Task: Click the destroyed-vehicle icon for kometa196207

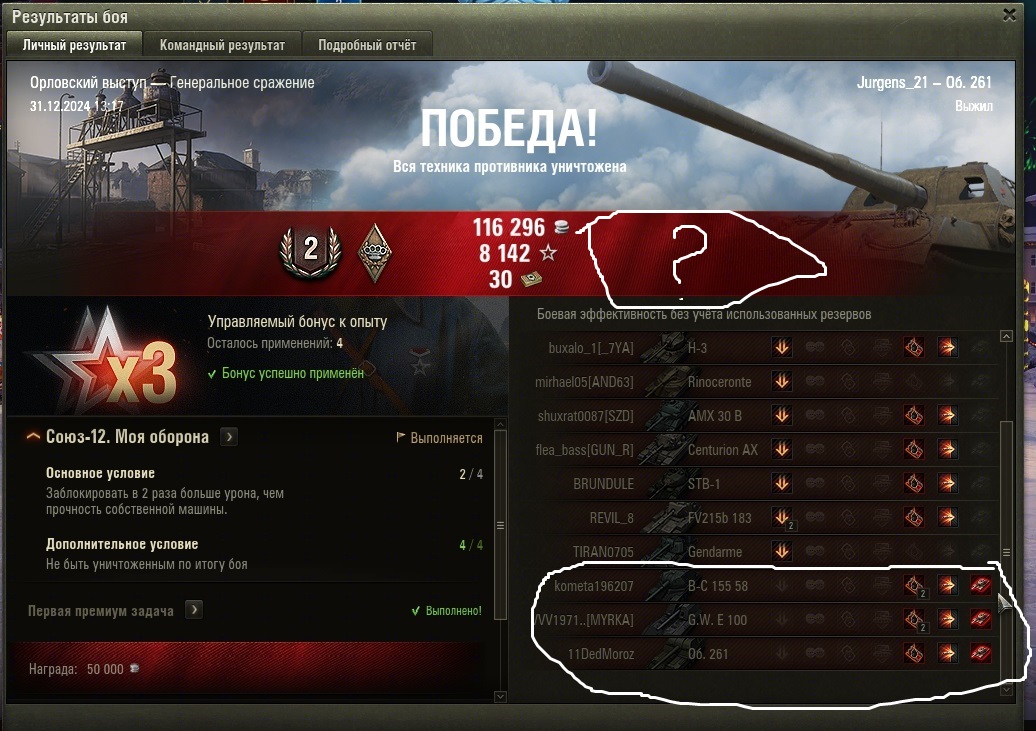Action: tap(980, 585)
